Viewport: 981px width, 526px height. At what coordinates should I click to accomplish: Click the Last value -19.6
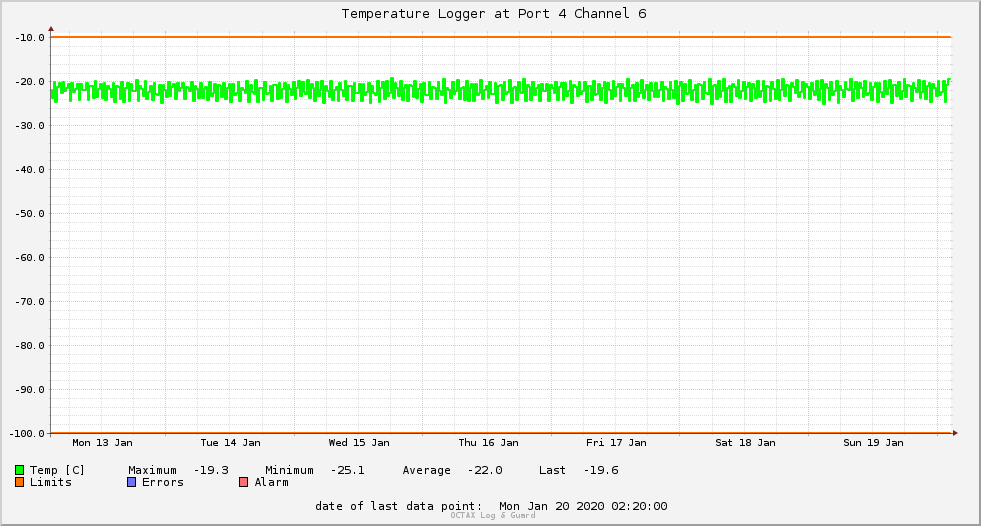[601, 470]
